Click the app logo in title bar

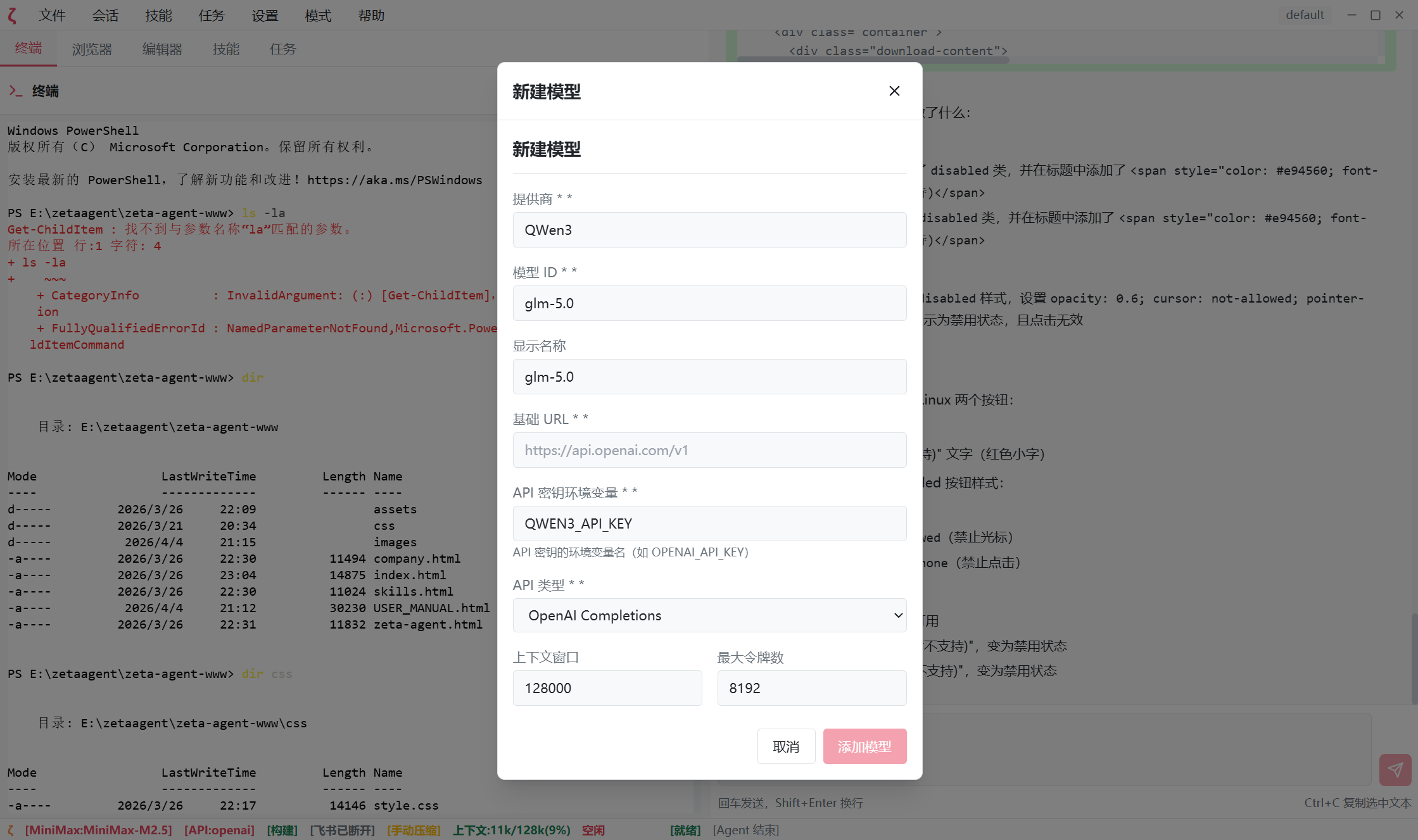point(13,15)
